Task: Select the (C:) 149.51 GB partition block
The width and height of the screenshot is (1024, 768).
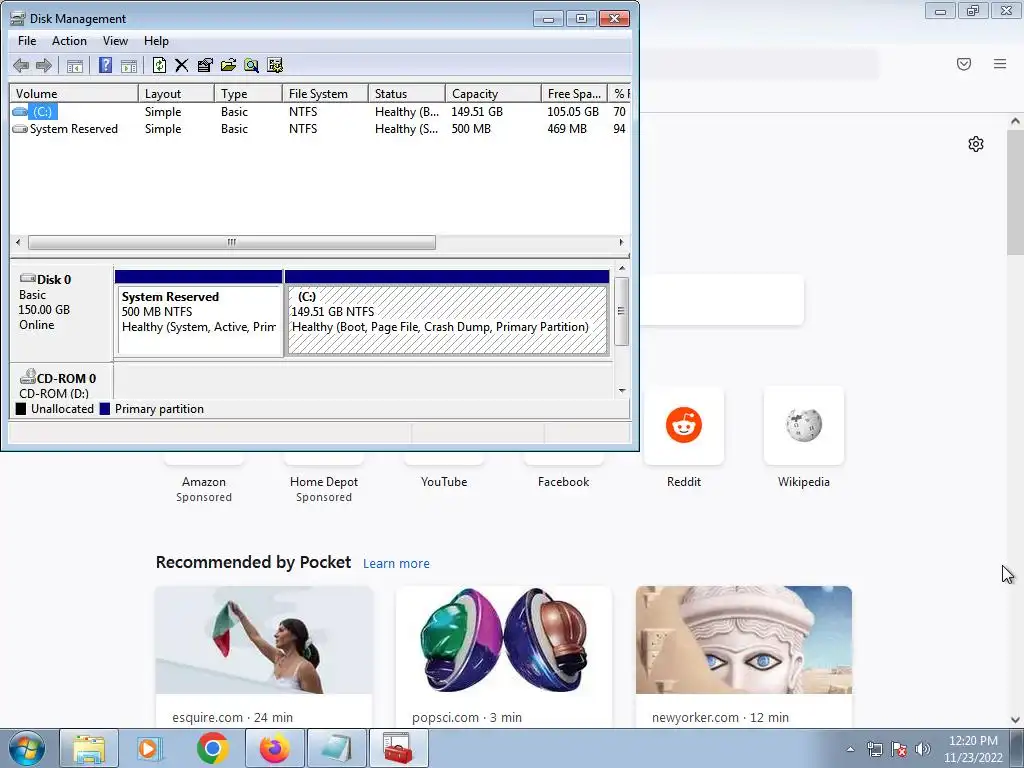Action: click(447, 321)
